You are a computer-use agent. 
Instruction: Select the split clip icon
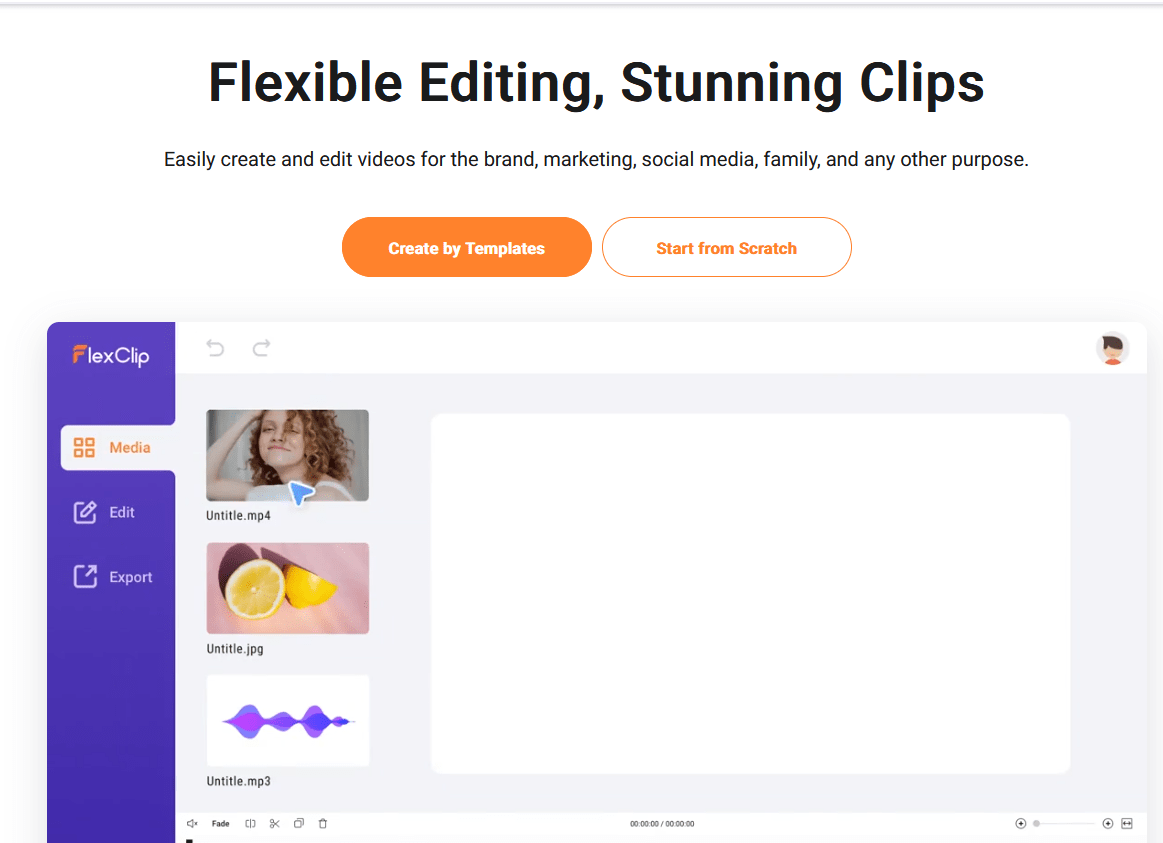(x=251, y=824)
